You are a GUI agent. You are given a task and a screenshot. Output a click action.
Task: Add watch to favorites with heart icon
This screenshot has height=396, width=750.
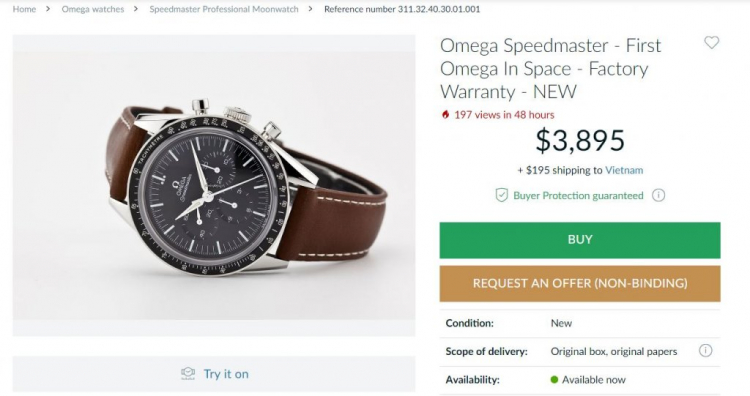pos(711,43)
